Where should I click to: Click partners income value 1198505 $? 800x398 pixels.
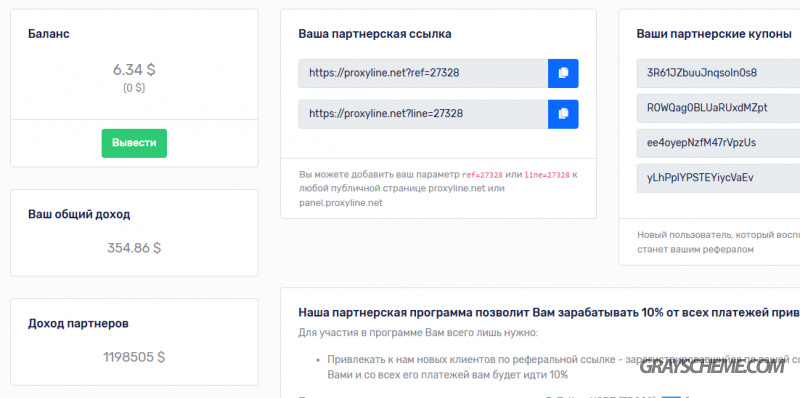click(134, 357)
